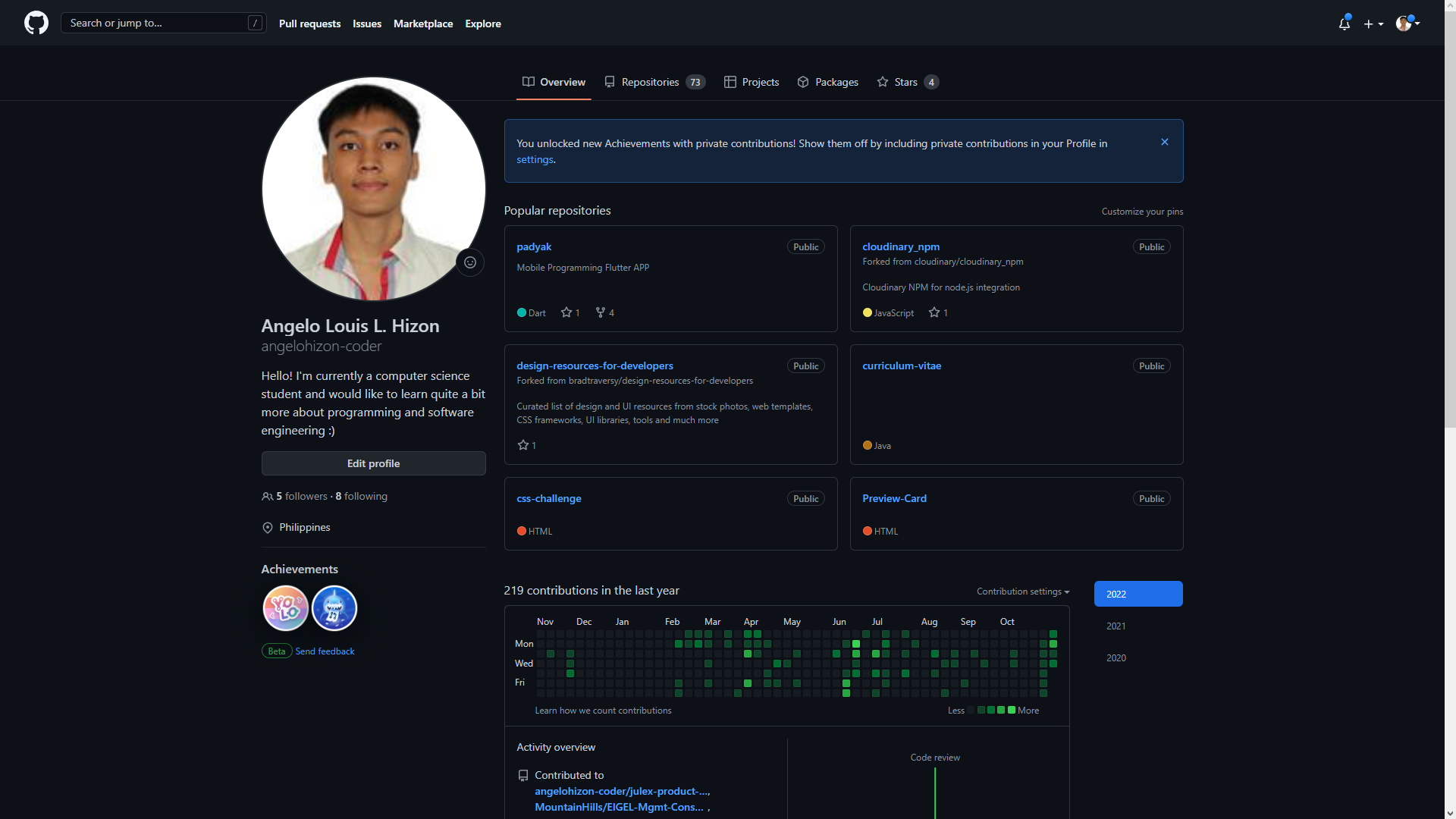Click Customize your pins
Viewport: 1456px width, 819px height.
1142,212
